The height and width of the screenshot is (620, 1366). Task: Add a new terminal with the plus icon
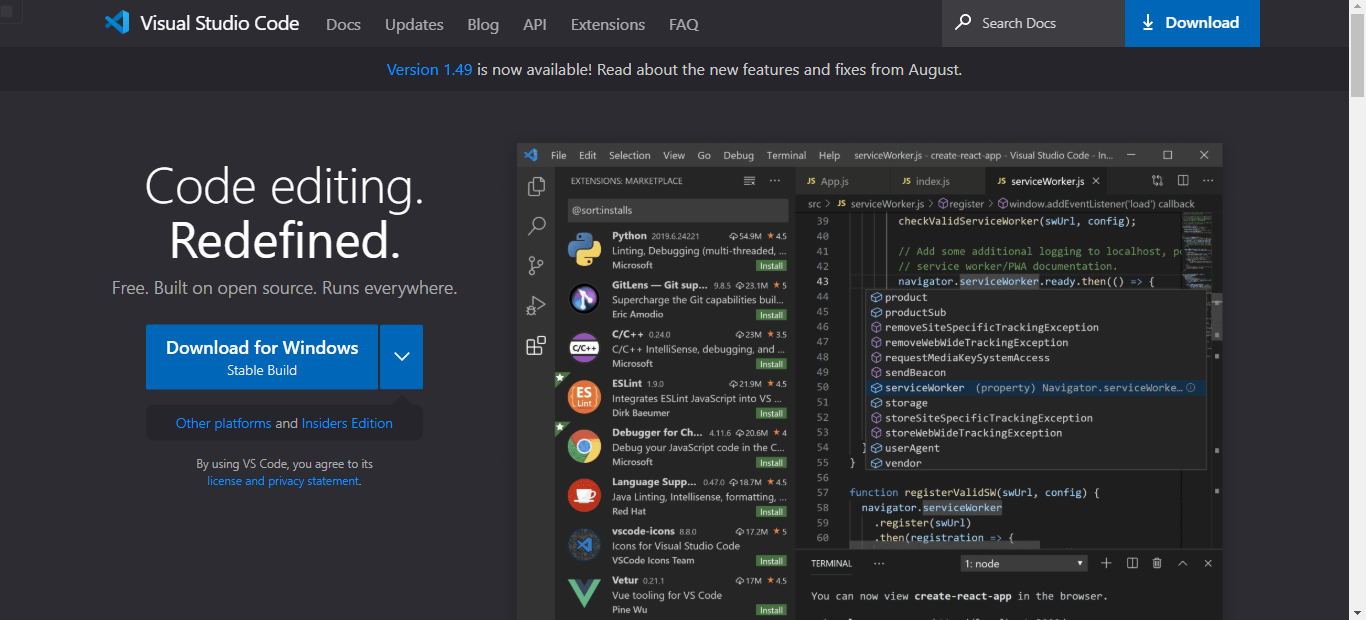[x=1106, y=563]
